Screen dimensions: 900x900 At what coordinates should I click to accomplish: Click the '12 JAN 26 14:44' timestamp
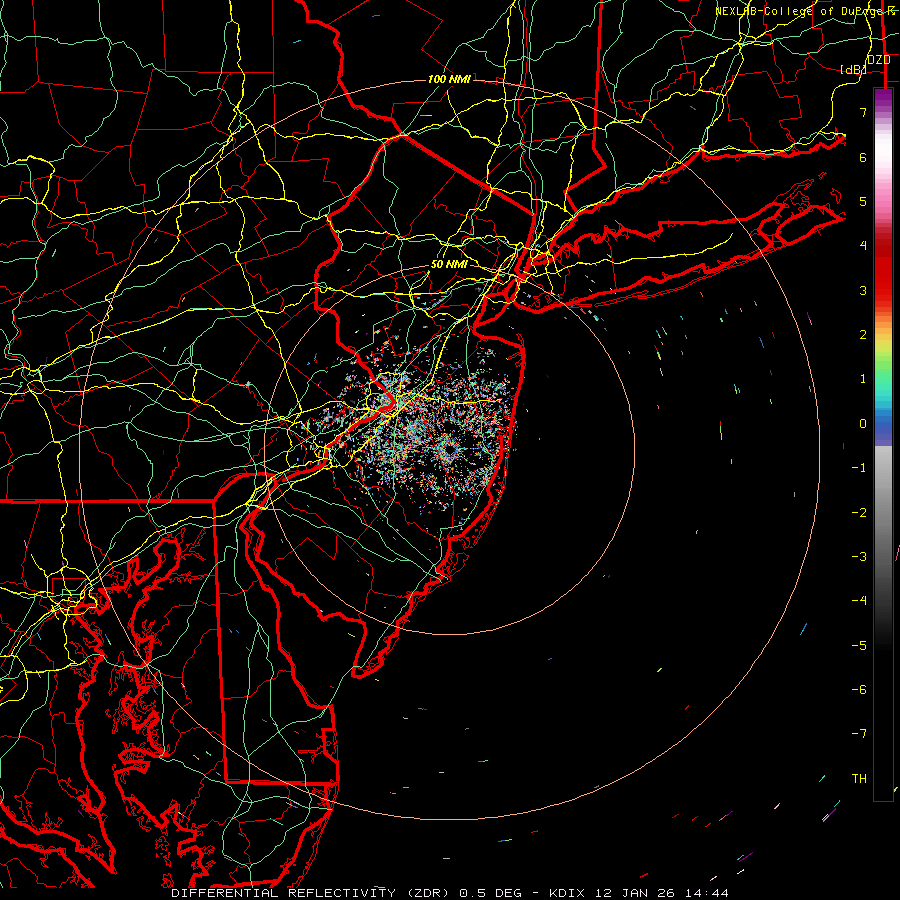(x=661, y=893)
